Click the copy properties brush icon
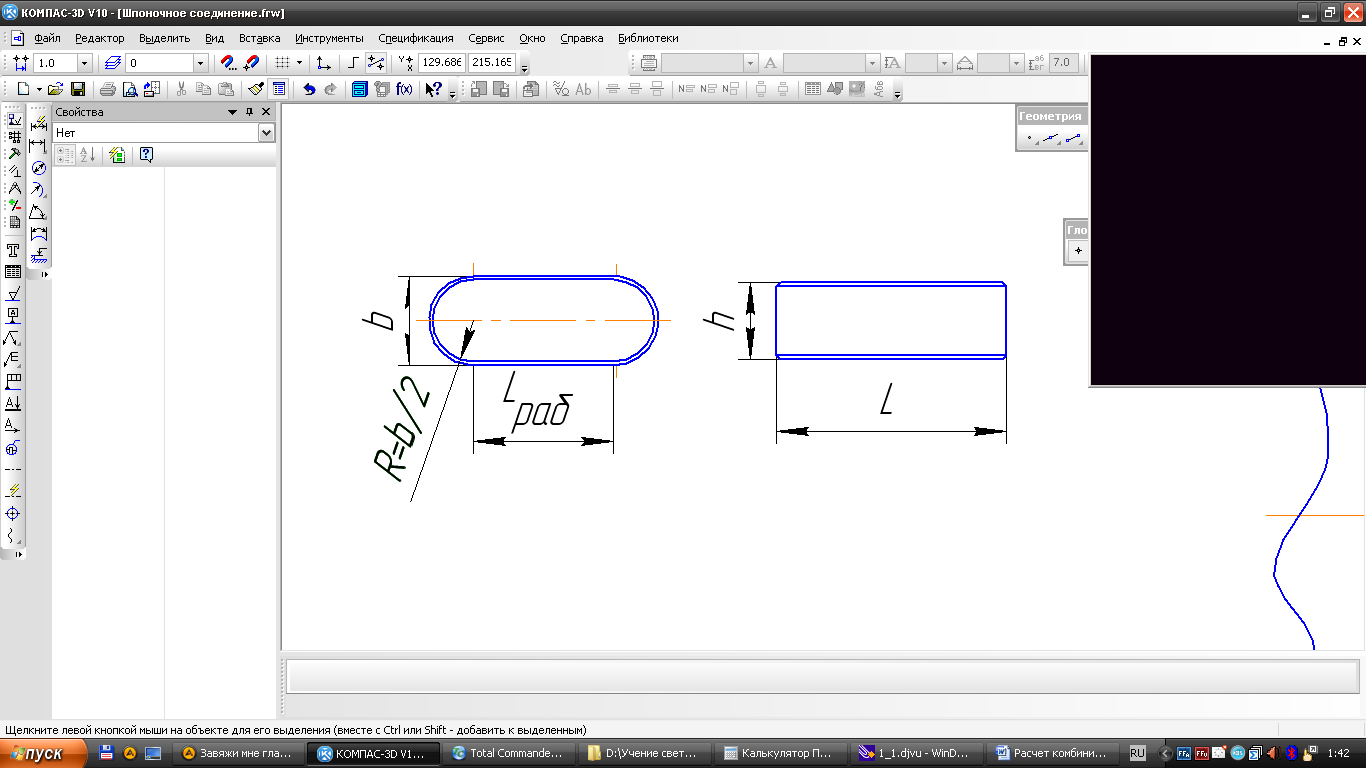 [x=257, y=89]
